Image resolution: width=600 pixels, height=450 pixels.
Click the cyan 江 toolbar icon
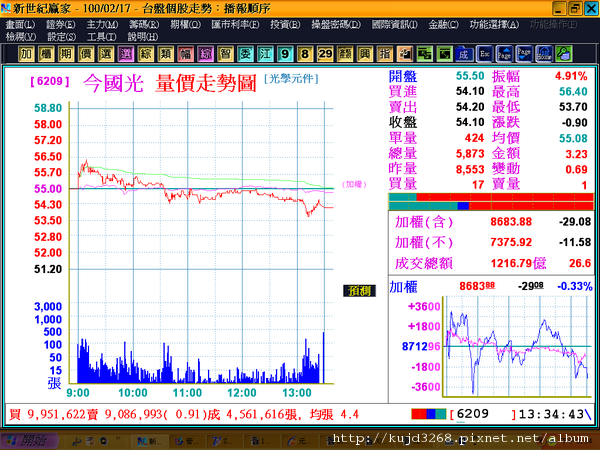click(265, 54)
